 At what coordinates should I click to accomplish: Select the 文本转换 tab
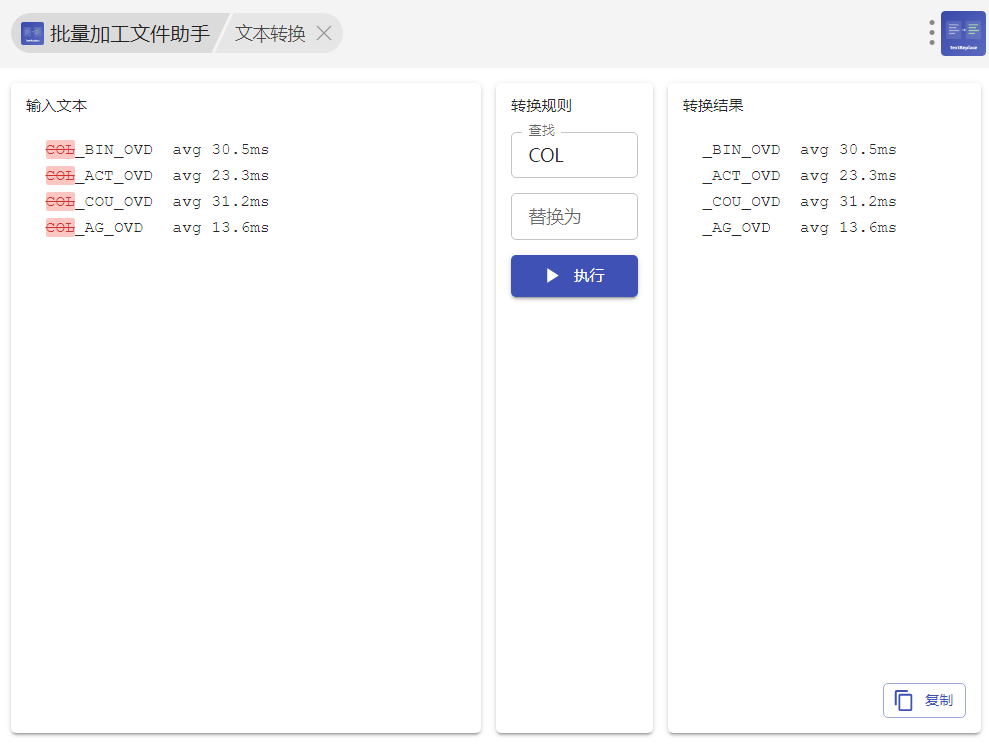pos(270,33)
